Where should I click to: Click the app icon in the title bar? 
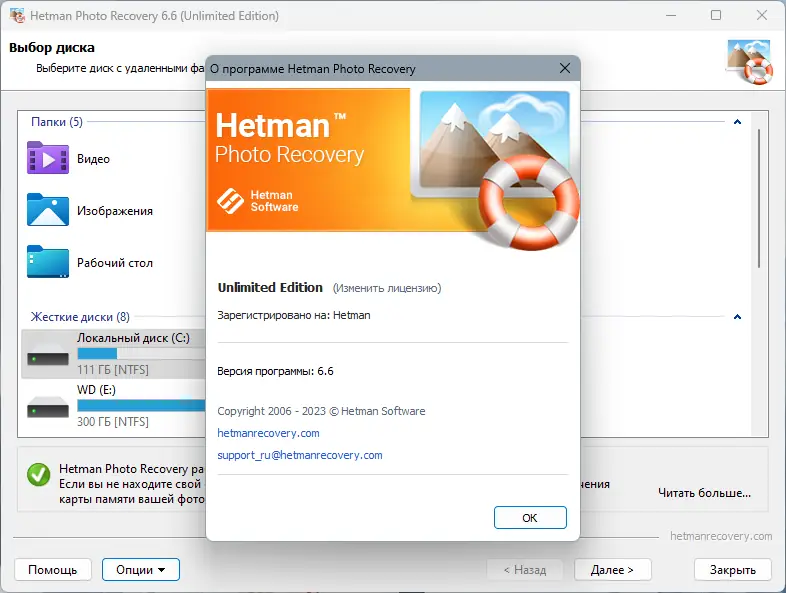point(17,16)
